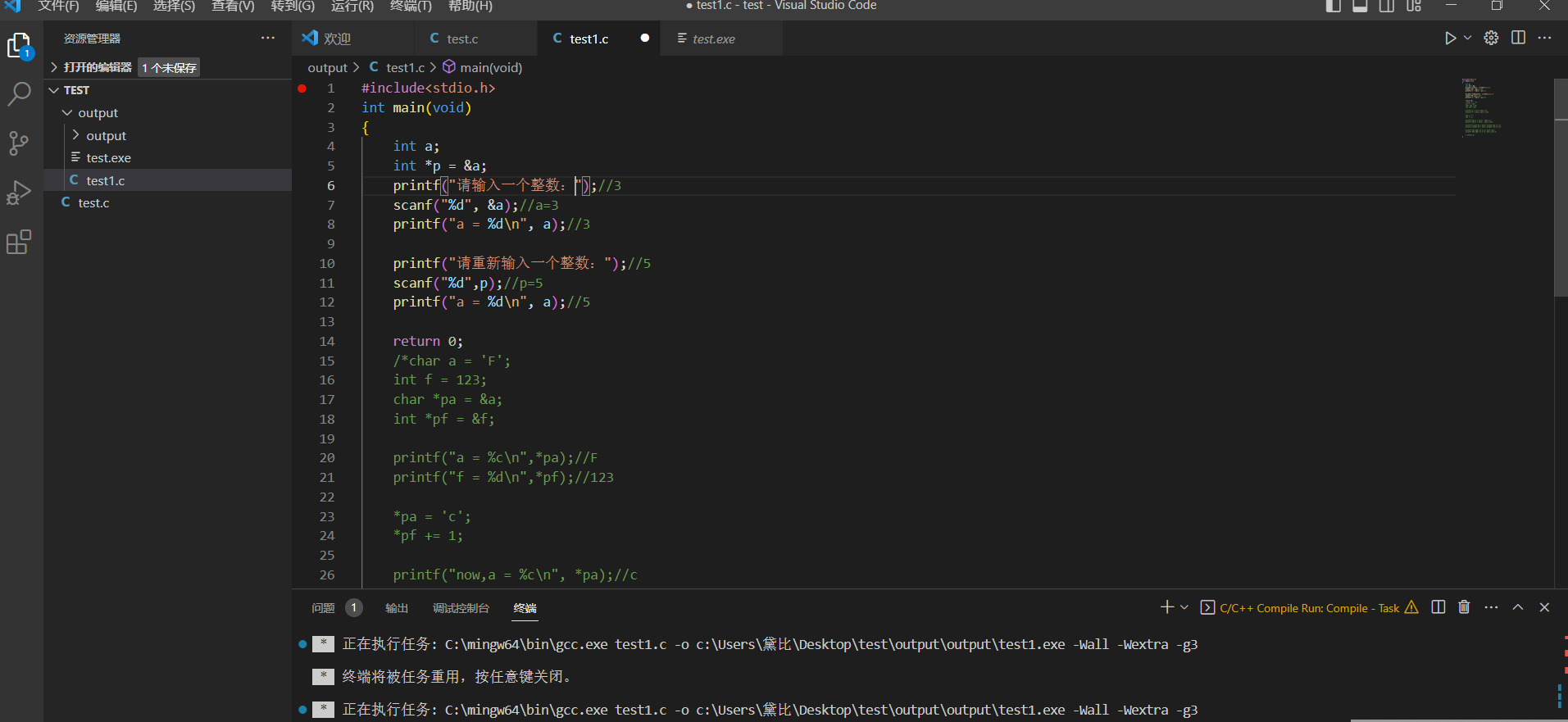Switch to the 问题 panel tab
1568x722 pixels.
coord(323,608)
